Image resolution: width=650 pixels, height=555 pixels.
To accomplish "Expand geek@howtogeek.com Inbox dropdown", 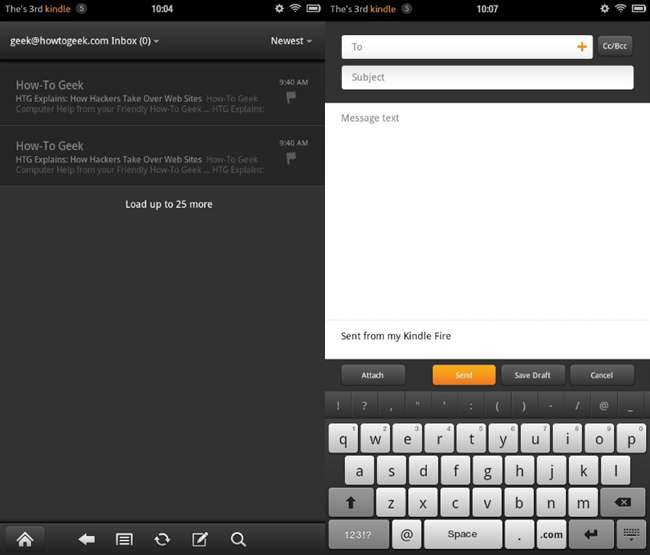I will coord(84,41).
